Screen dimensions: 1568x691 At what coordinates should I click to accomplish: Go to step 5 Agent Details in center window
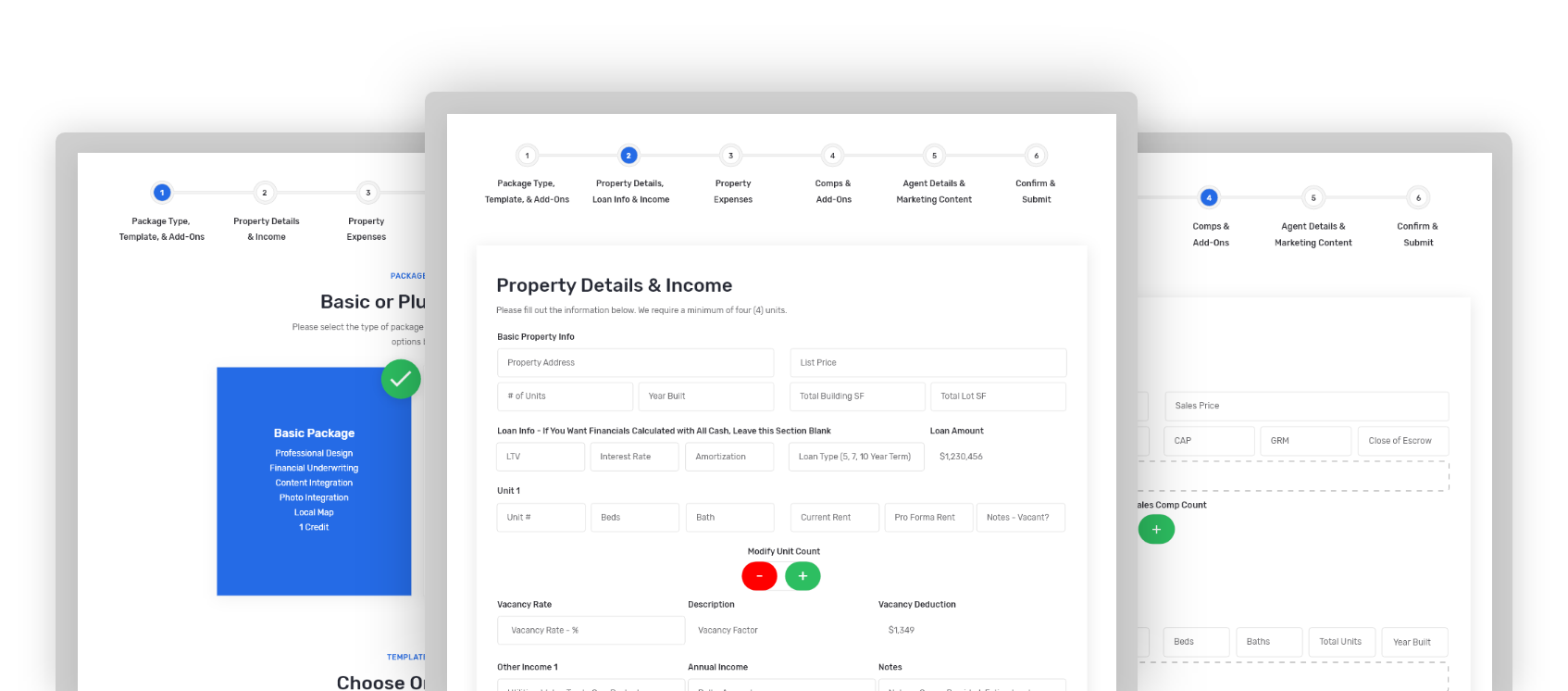[x=934, y=156]
